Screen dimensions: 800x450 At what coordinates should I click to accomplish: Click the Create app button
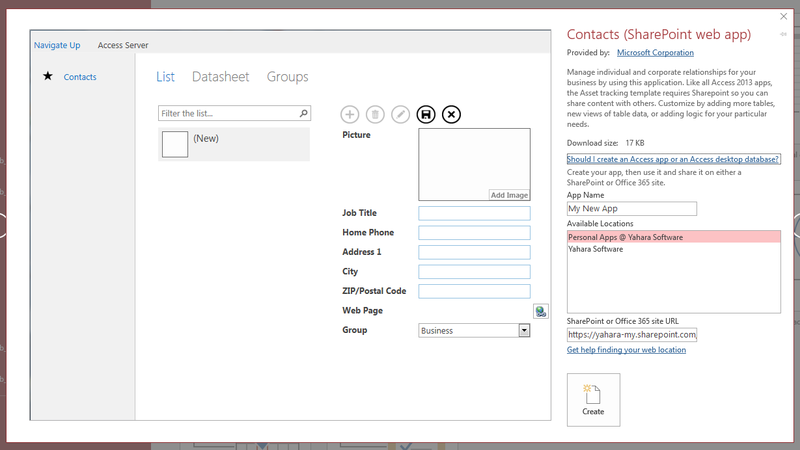point(593,399)
